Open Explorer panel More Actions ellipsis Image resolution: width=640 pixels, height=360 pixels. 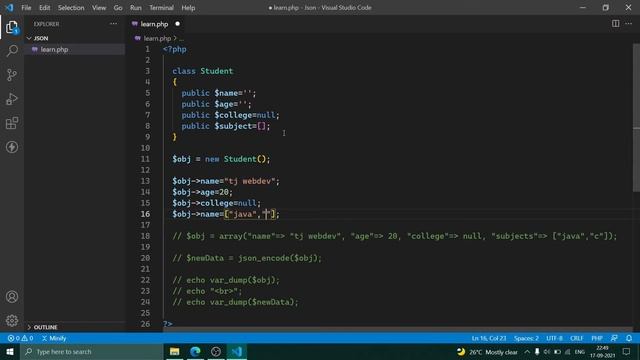click(113, 24)
